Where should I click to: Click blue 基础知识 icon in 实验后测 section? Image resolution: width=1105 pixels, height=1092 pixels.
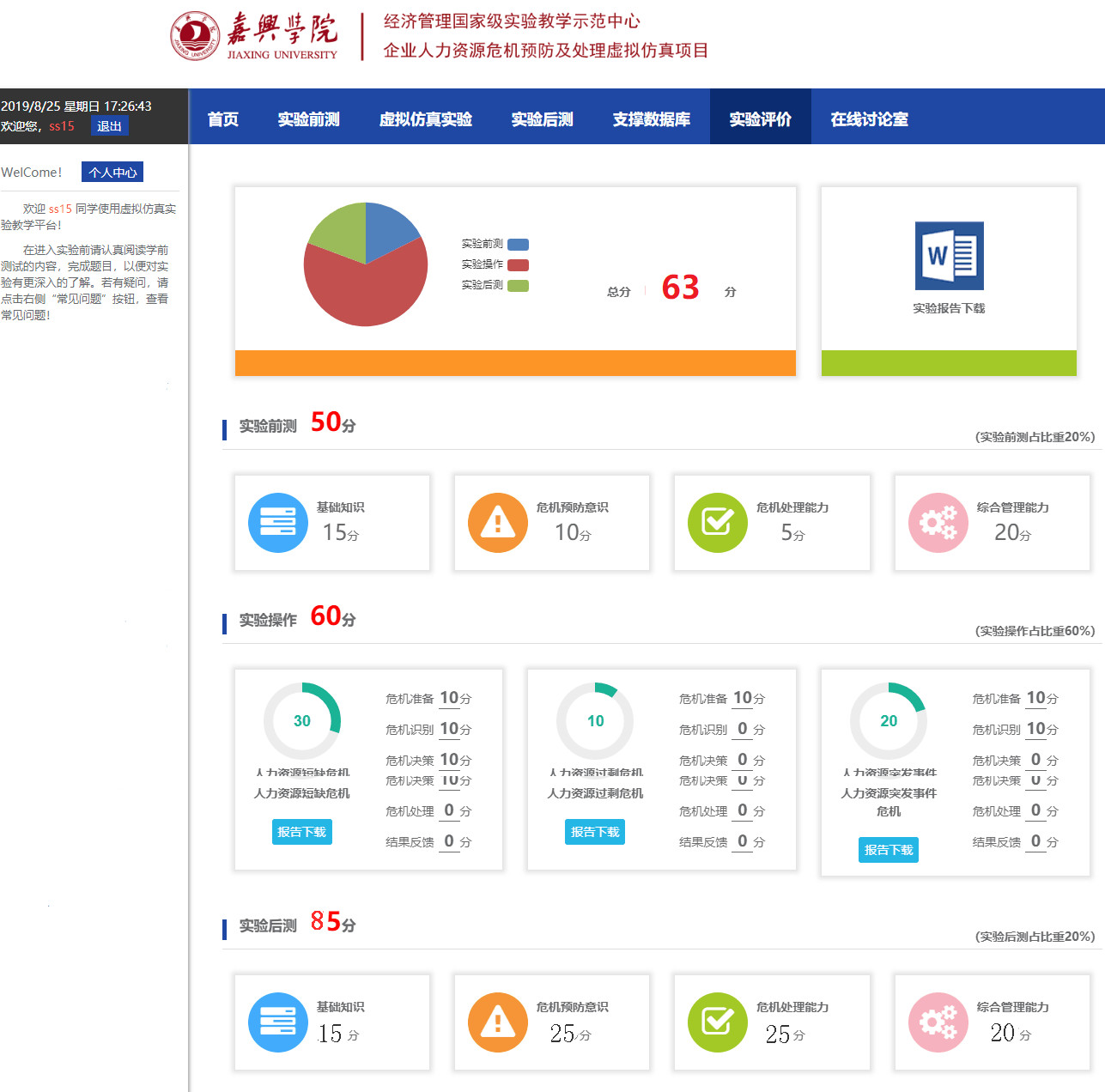pos(277,1022)
